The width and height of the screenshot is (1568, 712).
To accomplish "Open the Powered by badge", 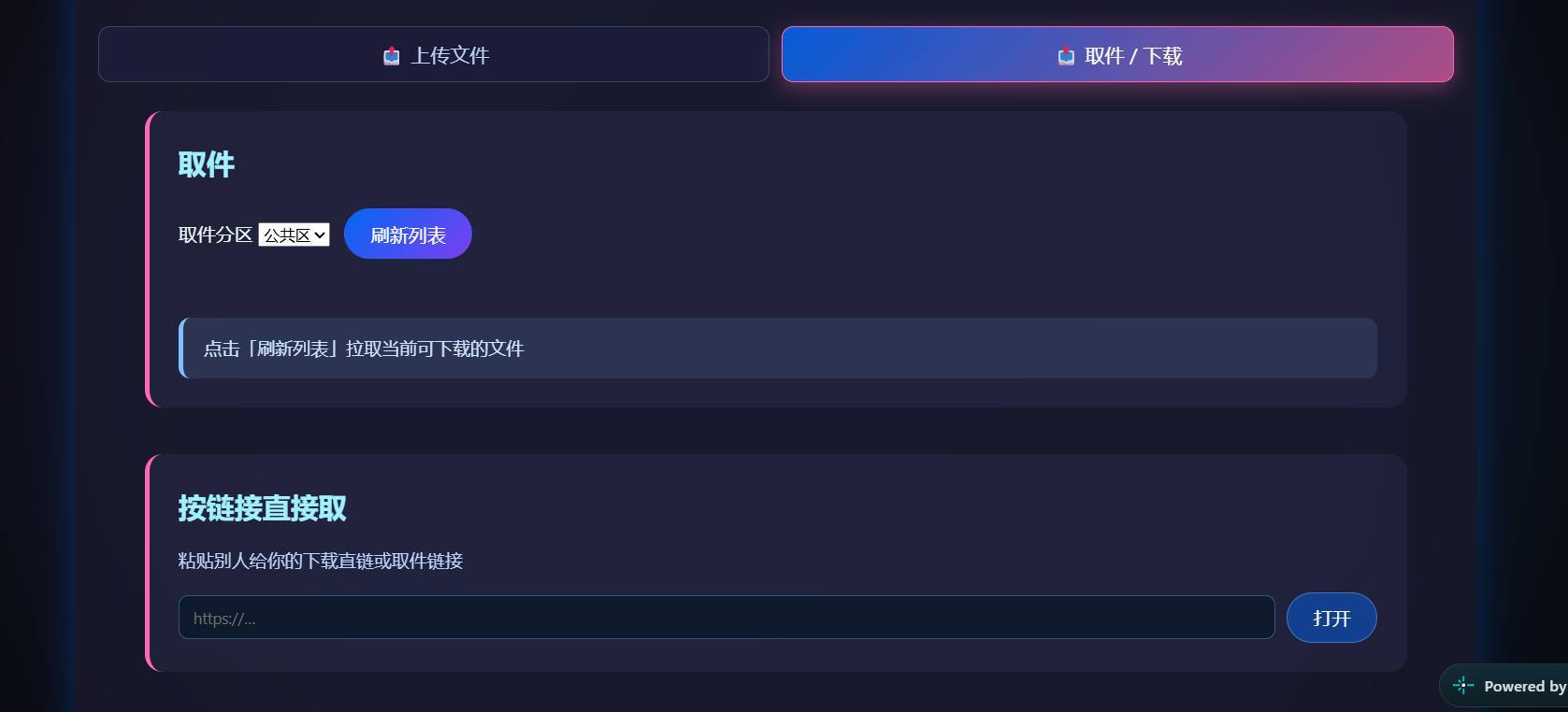I will (1503, 686).
